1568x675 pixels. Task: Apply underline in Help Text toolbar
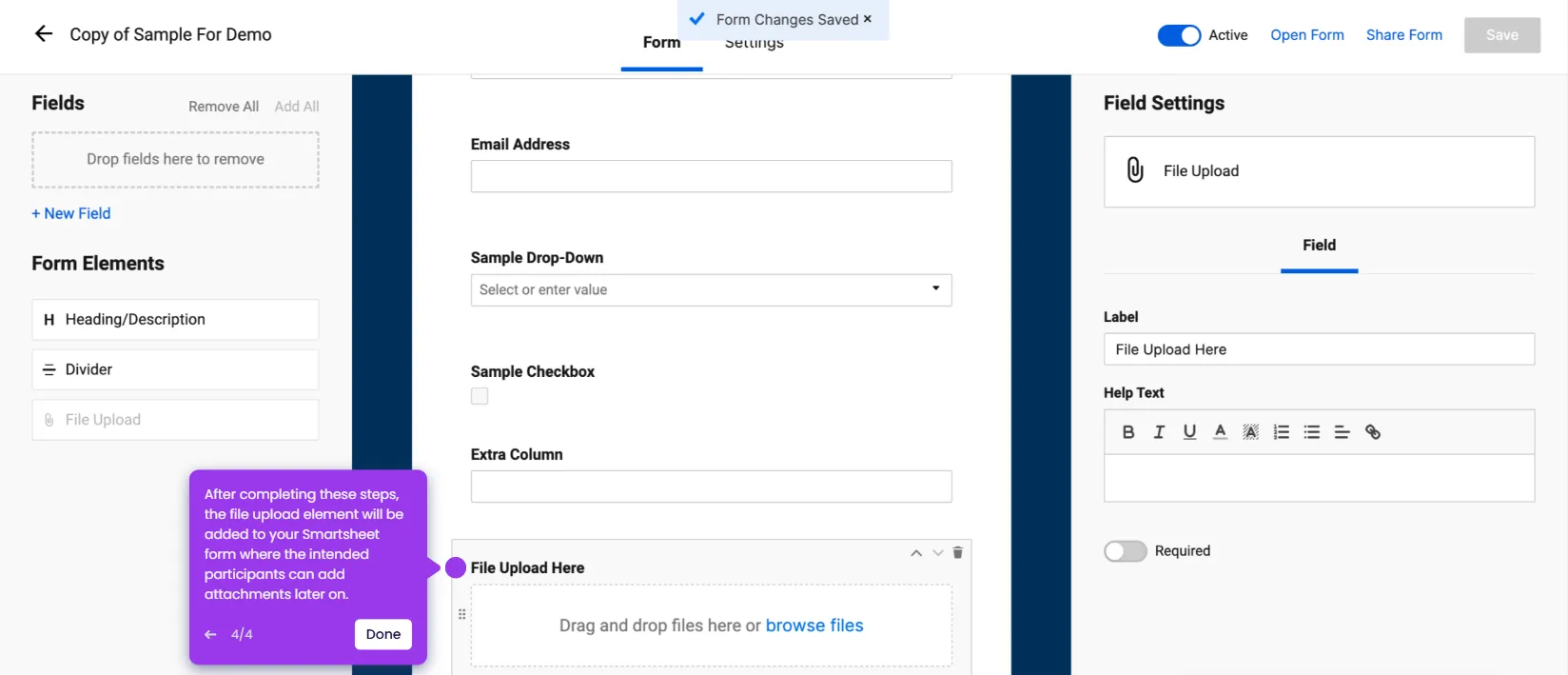click(x=1189, y=432)
